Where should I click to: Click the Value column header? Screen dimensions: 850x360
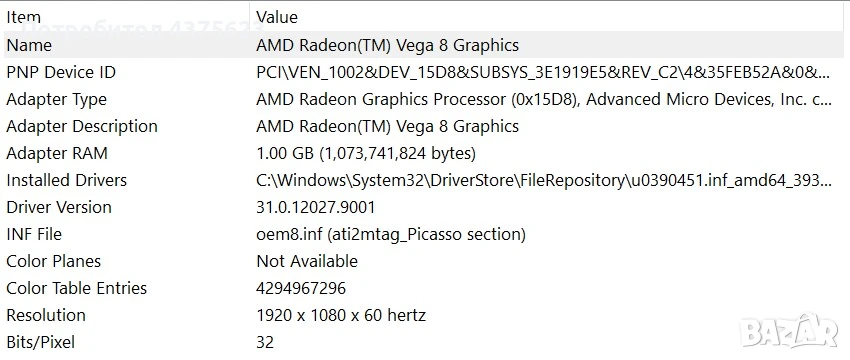pyautogui.click(x=547, y=17)
